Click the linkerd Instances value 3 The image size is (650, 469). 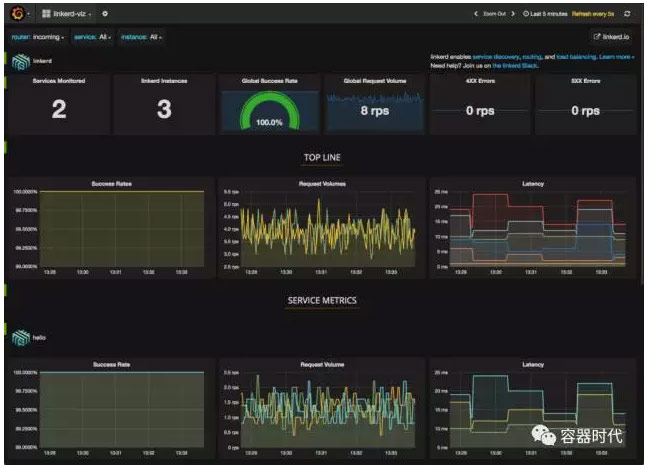(x=164, y=110)
